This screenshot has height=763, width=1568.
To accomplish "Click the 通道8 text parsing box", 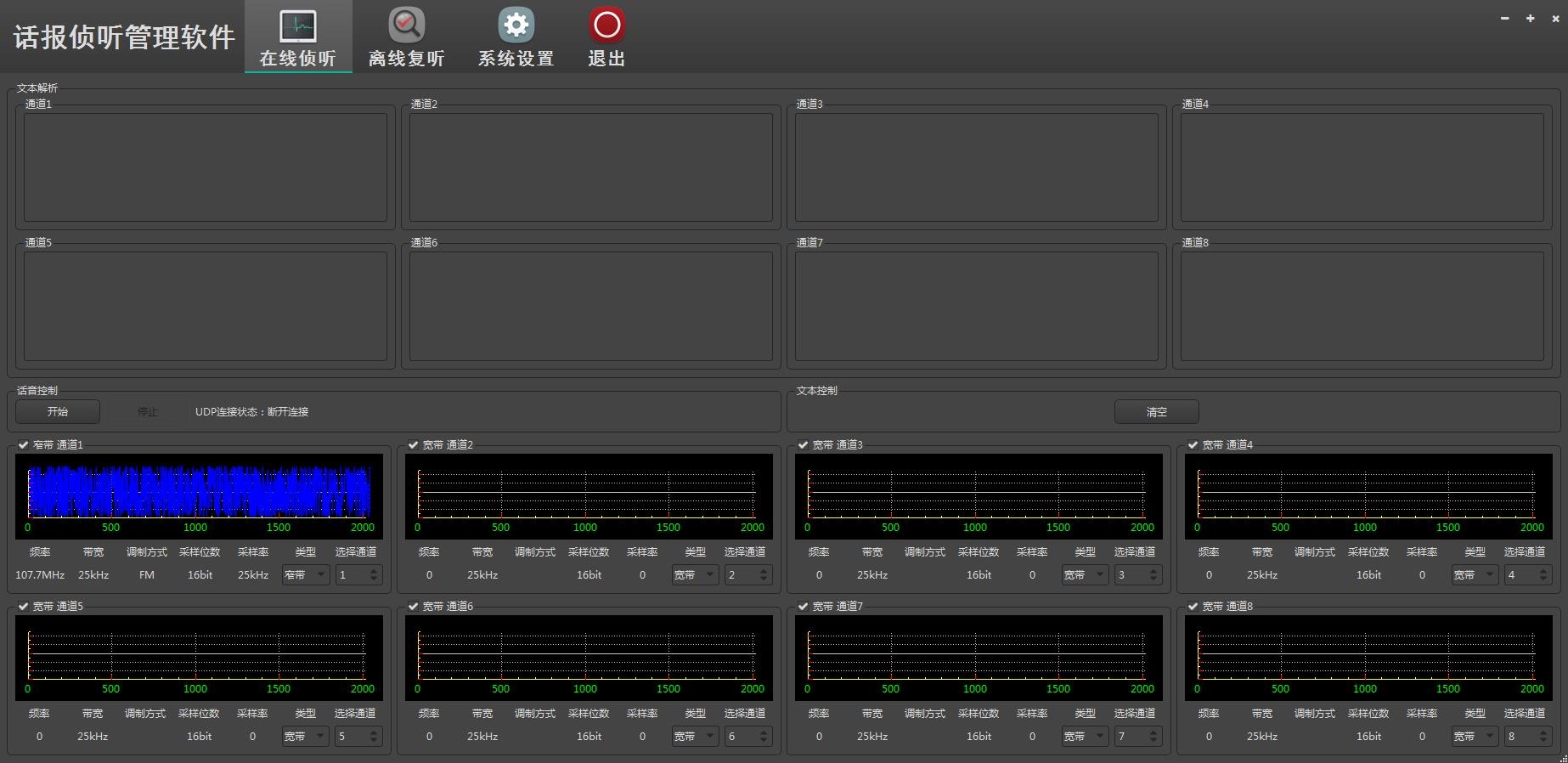I will 1362,306.
